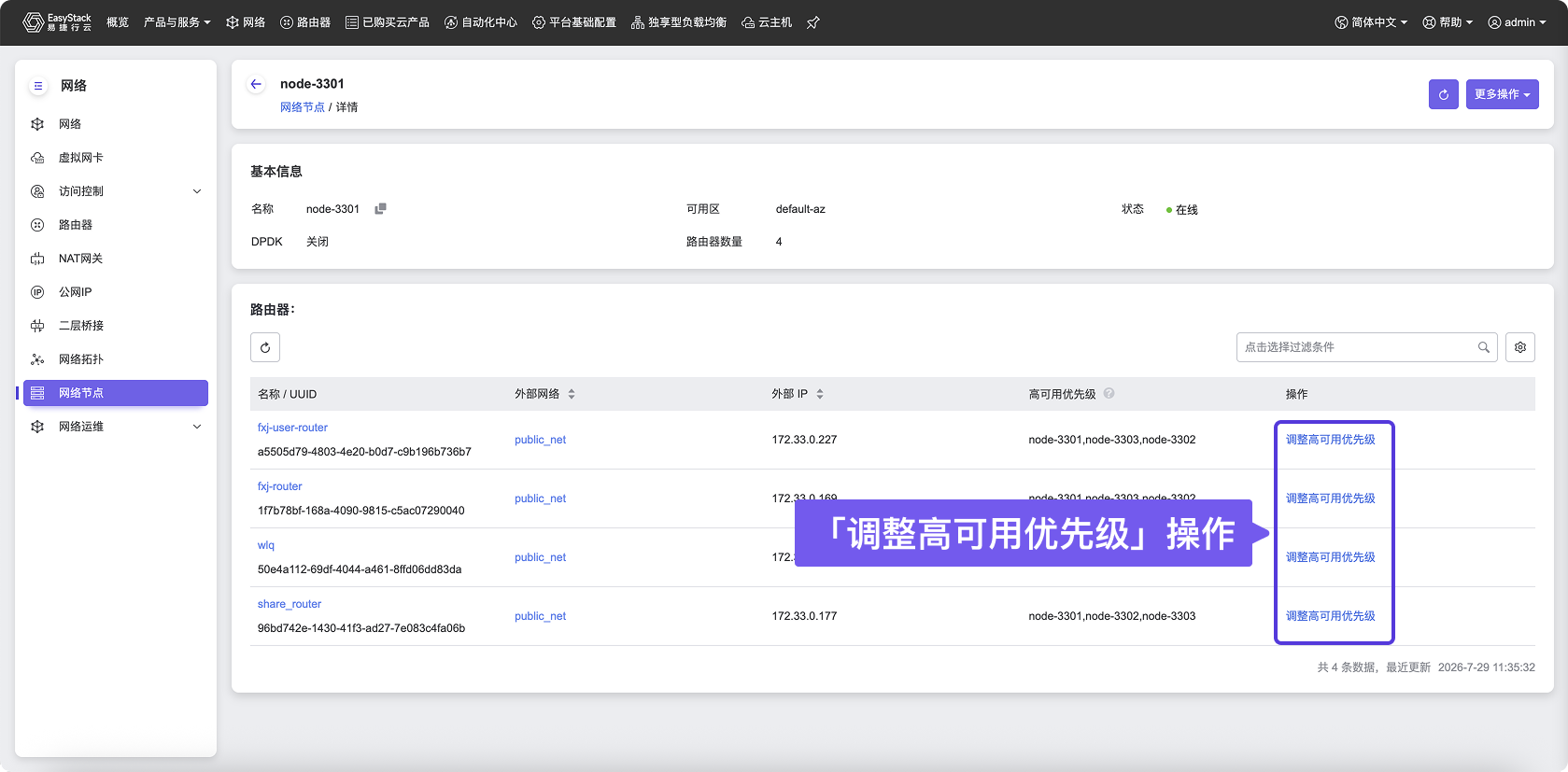Click the pin icon in the top bar
This screenshot has width=1568, height=772.
tap(813, 22)
